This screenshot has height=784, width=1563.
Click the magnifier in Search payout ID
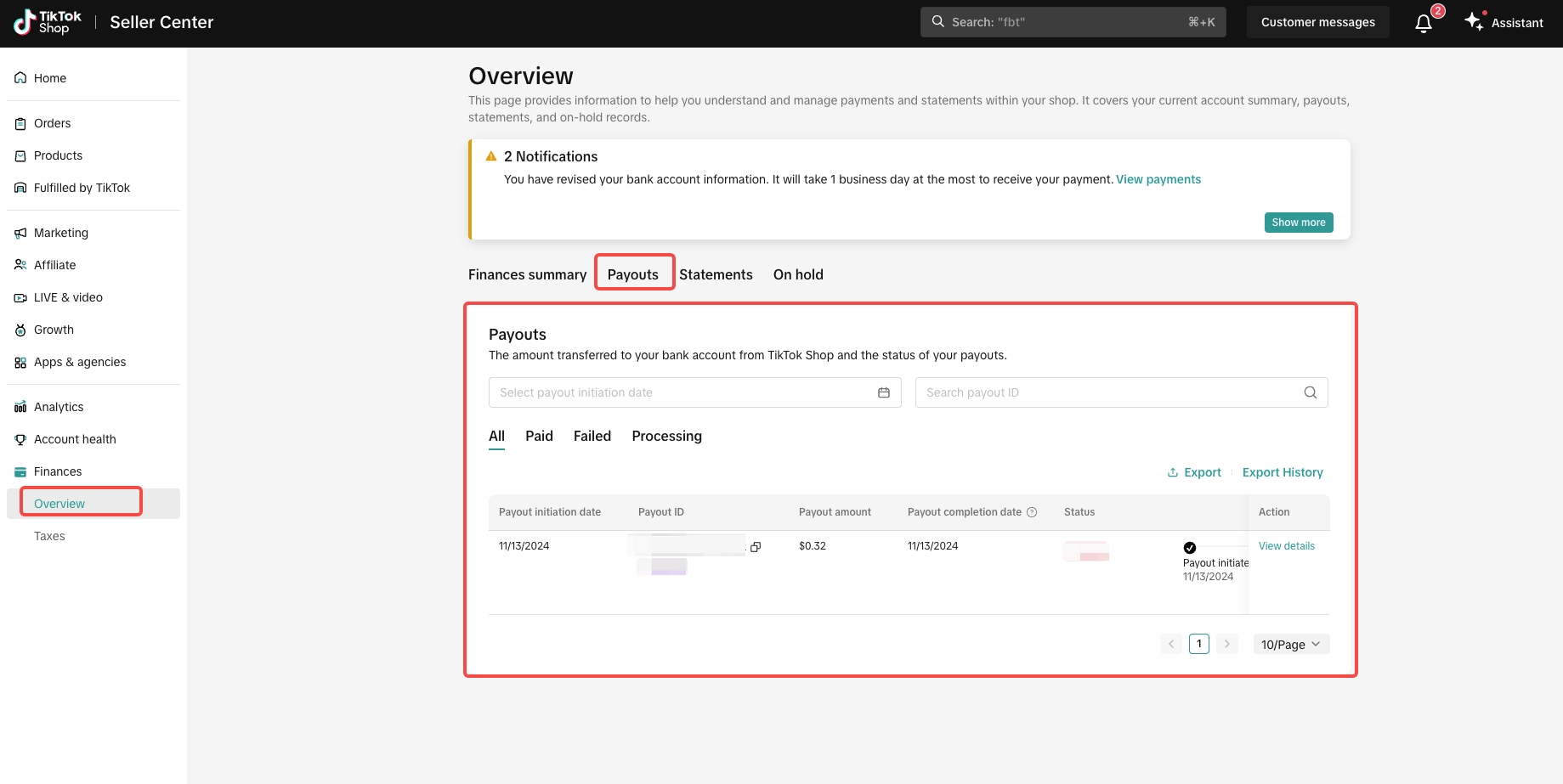pos(1311,392)
